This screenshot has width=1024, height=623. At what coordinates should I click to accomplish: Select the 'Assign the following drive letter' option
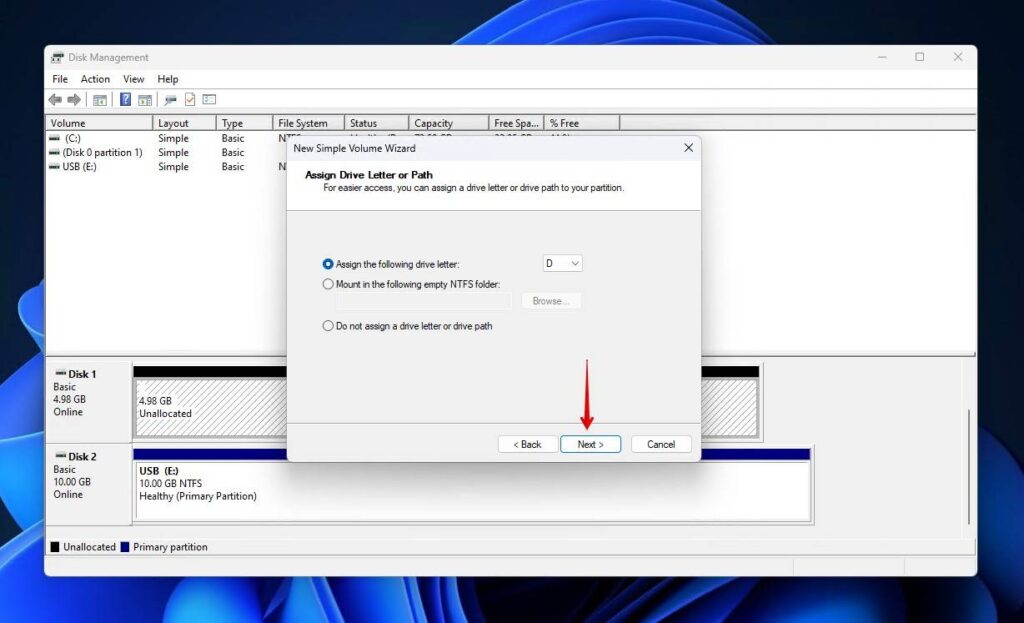click(x=328, y=263)
